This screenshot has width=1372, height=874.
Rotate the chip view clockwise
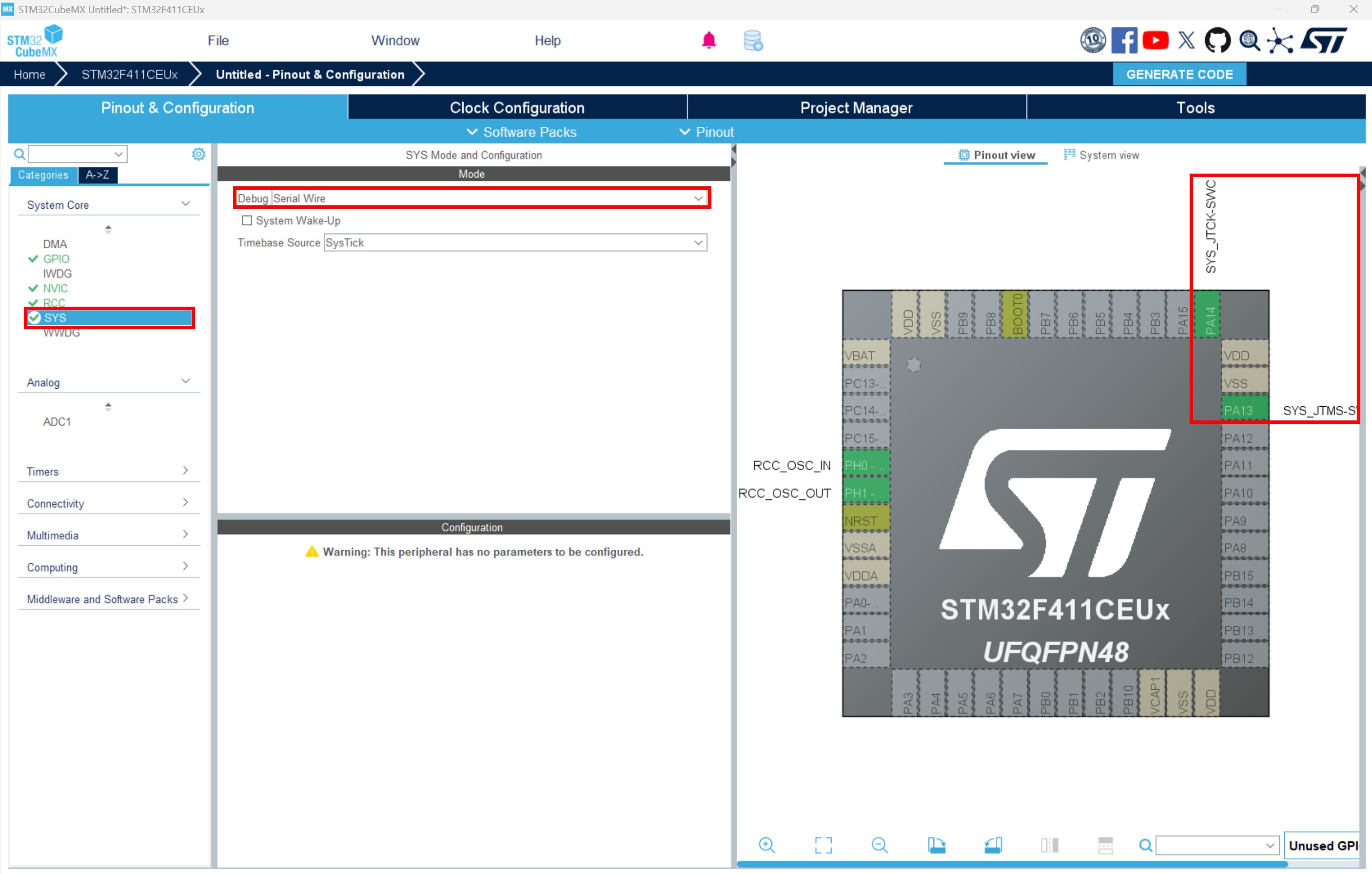(936, 845)
